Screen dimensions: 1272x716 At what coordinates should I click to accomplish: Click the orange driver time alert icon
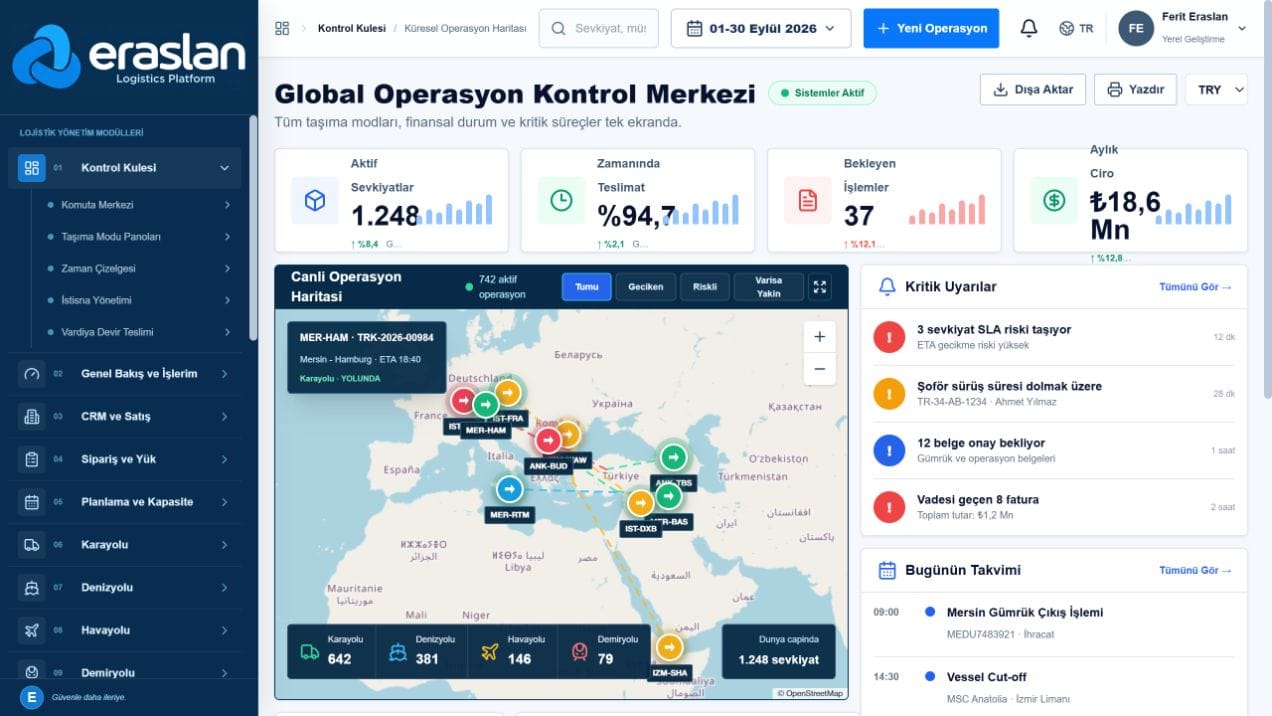889,394
